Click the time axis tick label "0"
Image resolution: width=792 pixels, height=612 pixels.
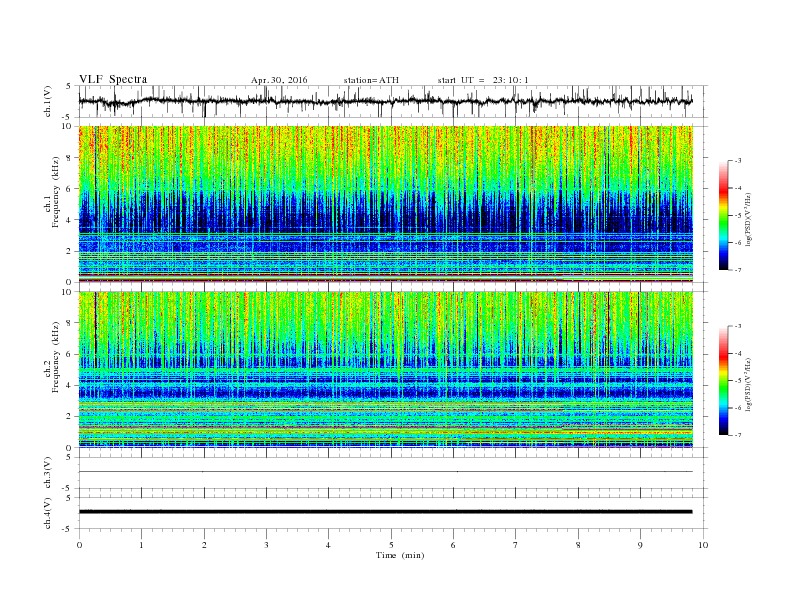(x=79, y=545)
